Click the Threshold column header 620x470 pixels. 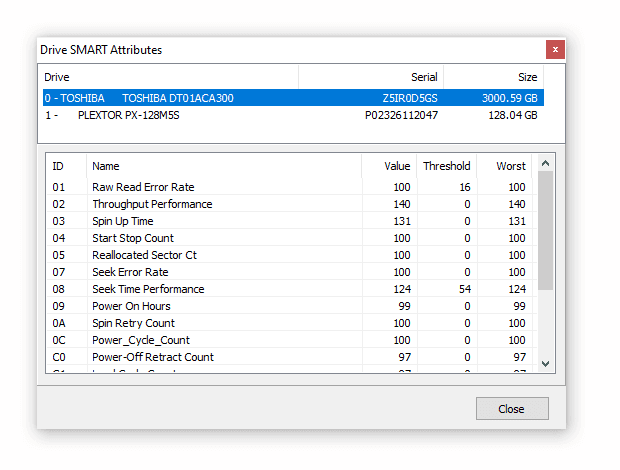447,166
